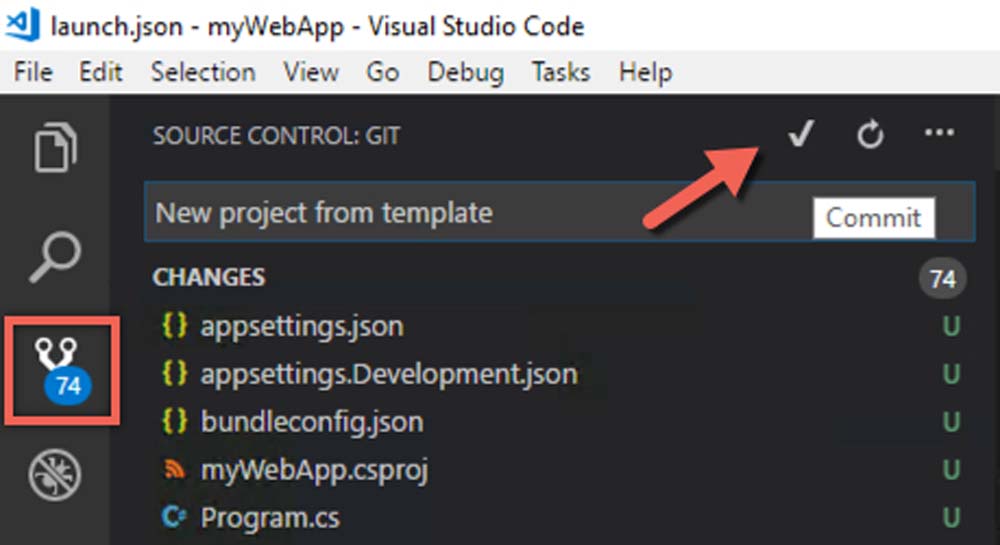Select Program.cs in changes list
Image resolution: width=1000 pixels, height=545 pixels.
[x=269, y=518]
